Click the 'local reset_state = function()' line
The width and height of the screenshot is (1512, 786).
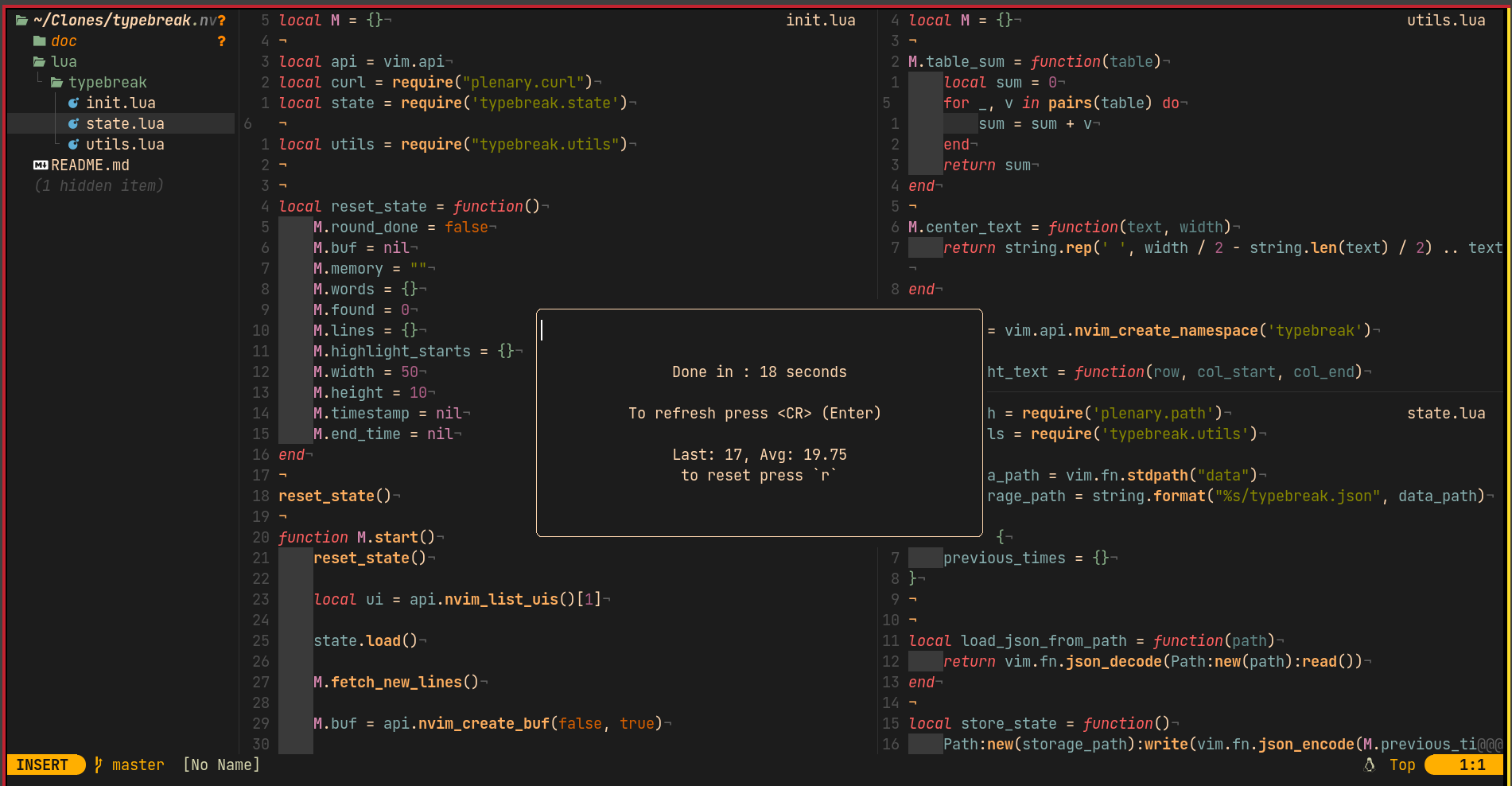point(409,206)
